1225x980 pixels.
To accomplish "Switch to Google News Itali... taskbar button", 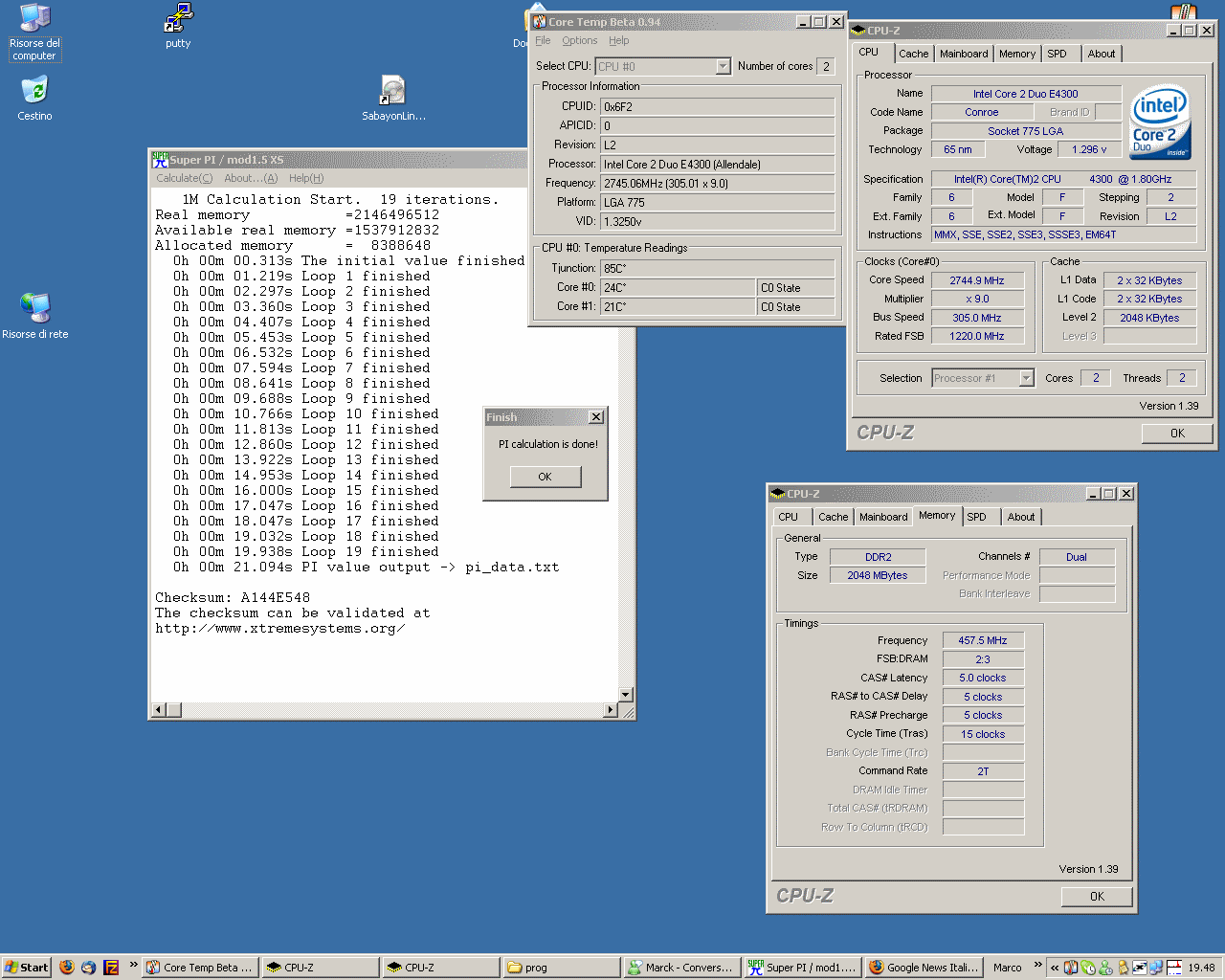I will [923, 968].
